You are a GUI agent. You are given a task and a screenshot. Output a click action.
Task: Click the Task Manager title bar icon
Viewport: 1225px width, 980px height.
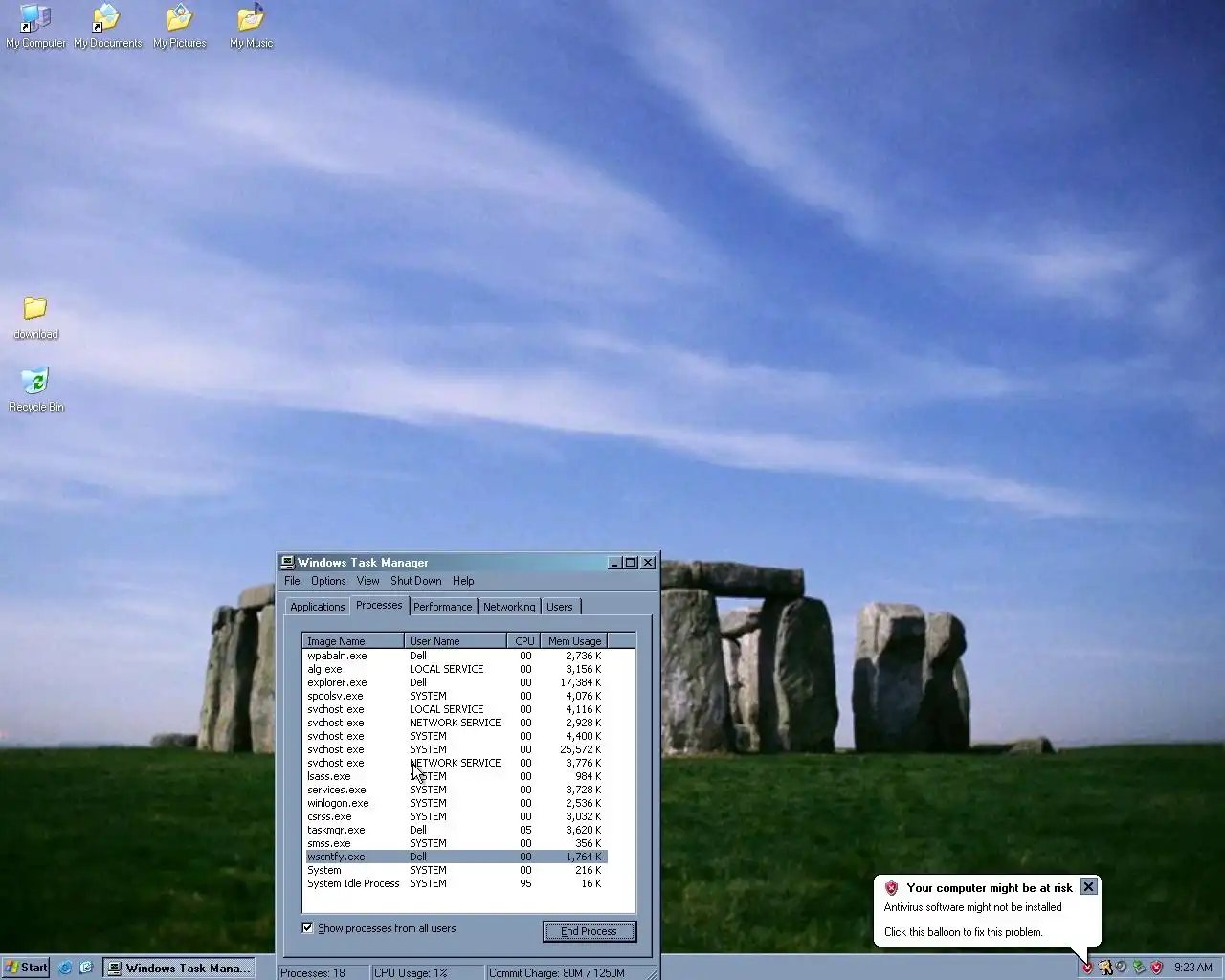click(x=287, y=563)
